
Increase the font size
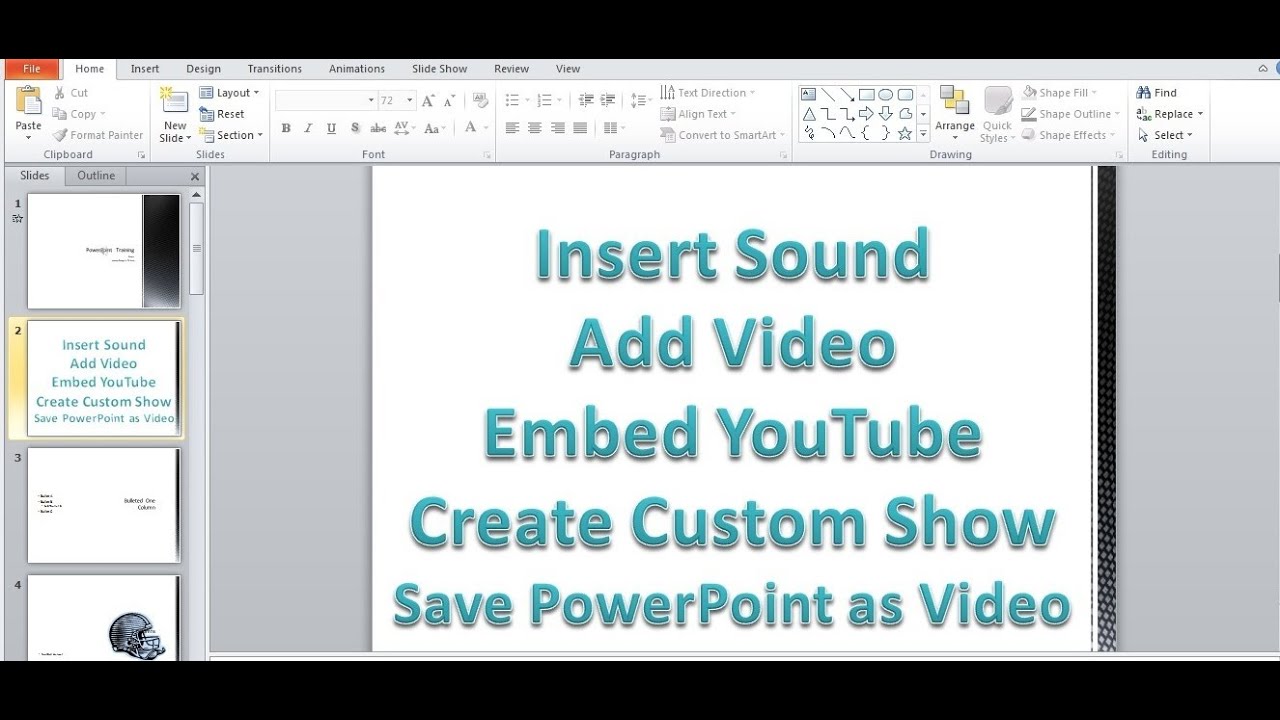click(x=428, y=100)
